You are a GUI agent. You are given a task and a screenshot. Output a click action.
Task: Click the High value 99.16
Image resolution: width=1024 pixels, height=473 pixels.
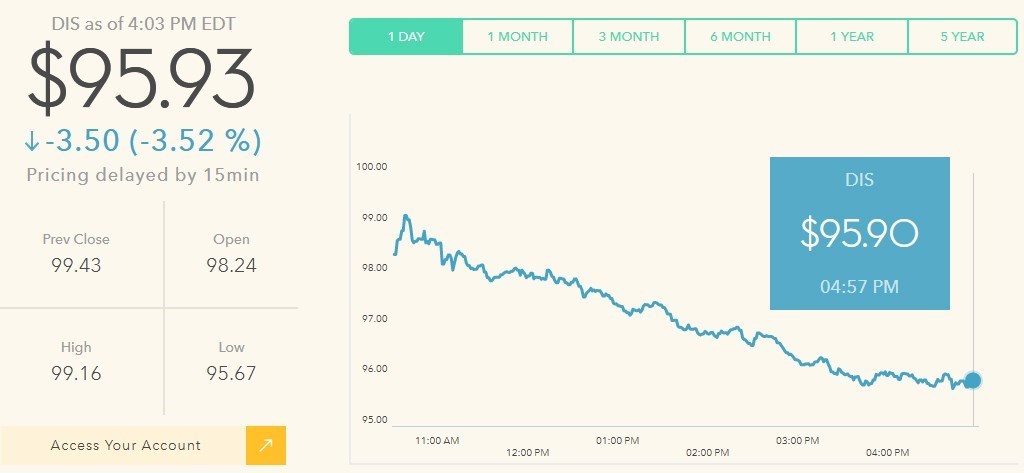[x=76, y=373]
